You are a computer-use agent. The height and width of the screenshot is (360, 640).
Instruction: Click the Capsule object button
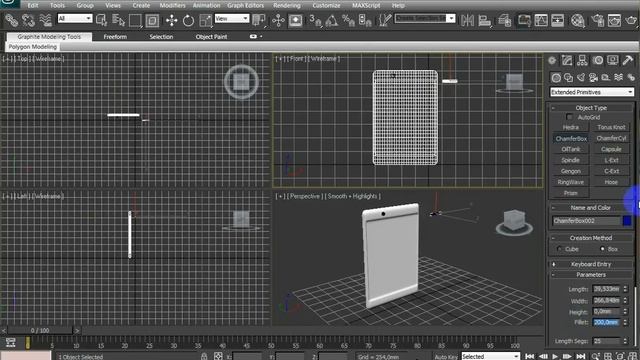611,149
